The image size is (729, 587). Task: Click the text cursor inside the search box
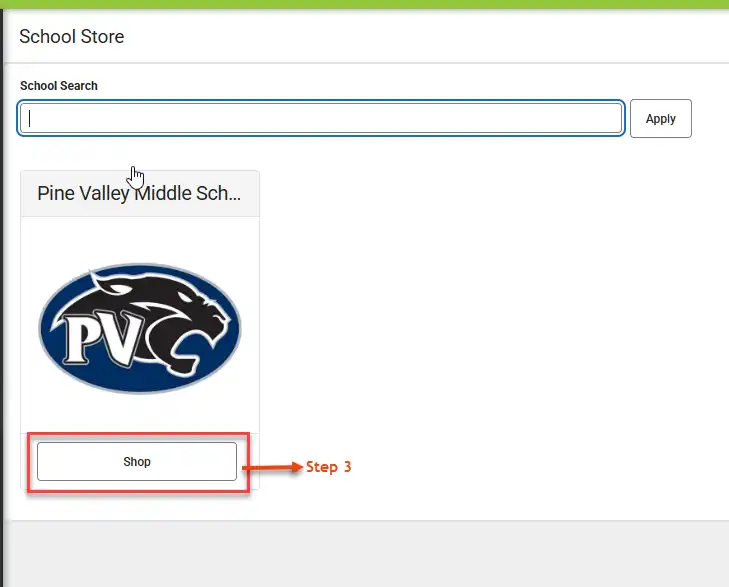click(29, 119)
